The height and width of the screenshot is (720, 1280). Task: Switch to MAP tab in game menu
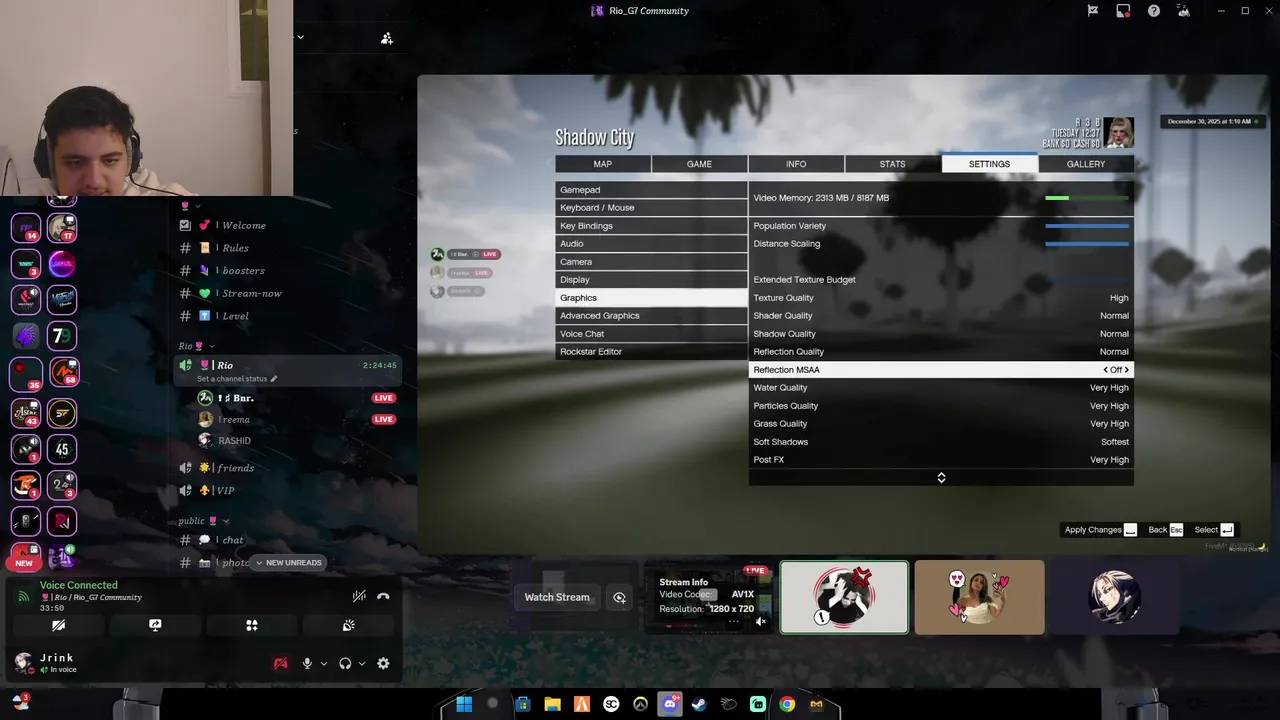click(603, 164)
